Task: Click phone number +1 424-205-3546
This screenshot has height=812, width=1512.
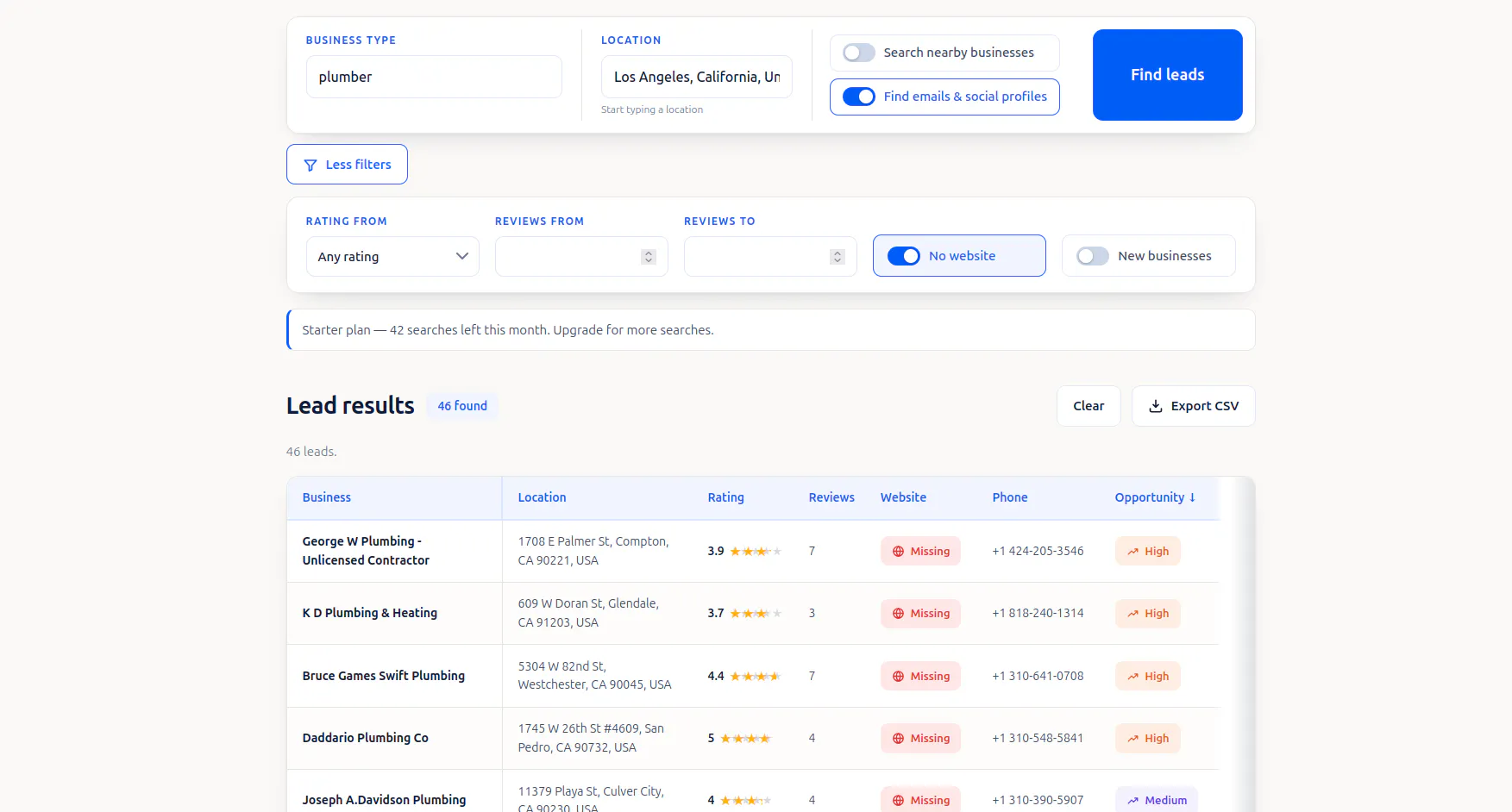Action: pos(1038,552)
